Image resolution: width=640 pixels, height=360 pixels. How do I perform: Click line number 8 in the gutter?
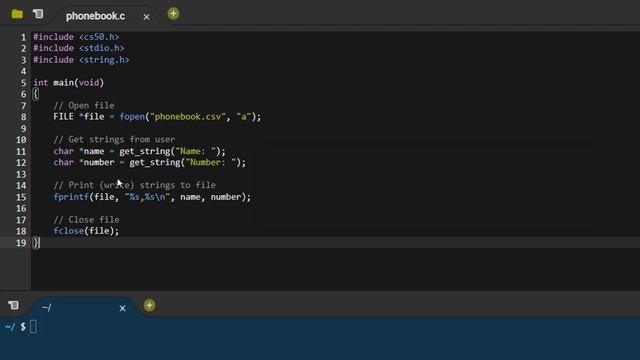point(23,117)
